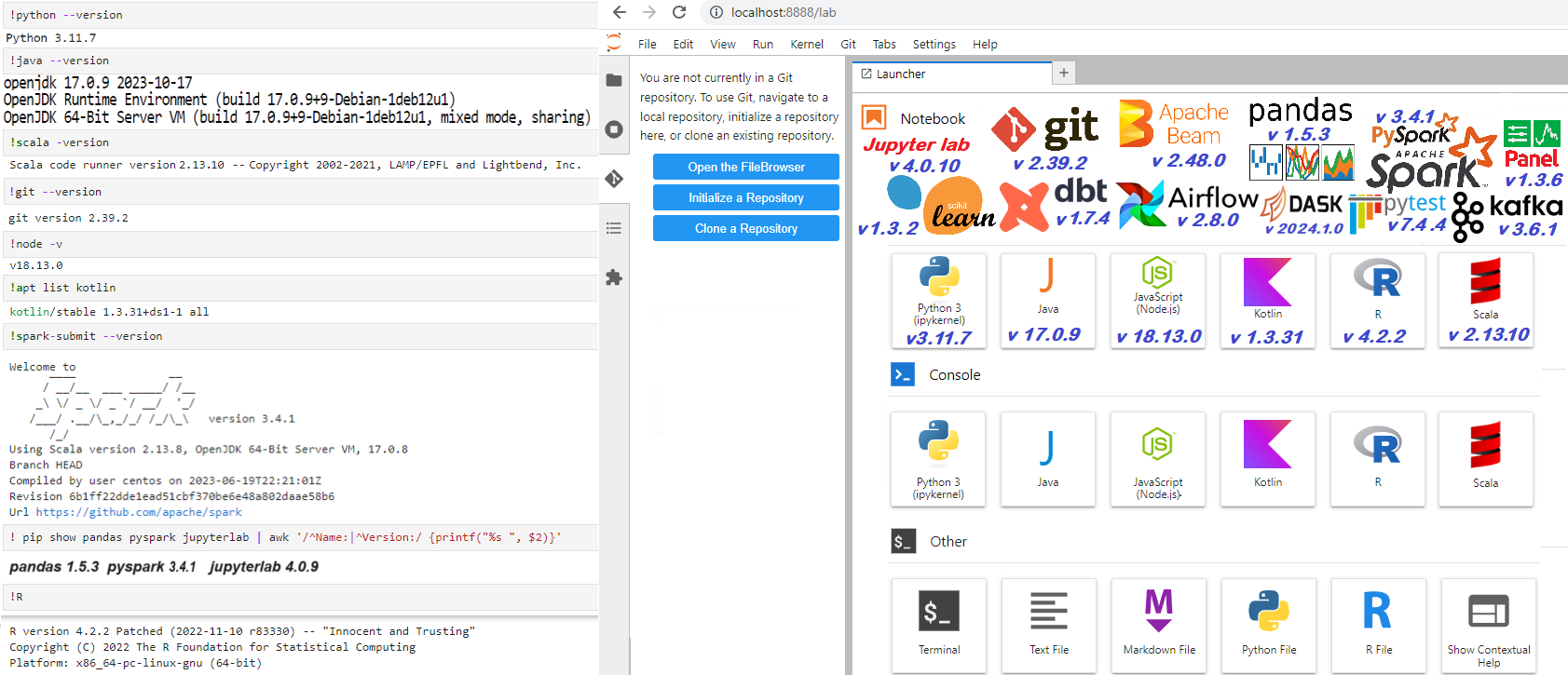The image size is (1568, 675).
Task: Click the '!node -v' cell
Action: click(x=299, y=244)
